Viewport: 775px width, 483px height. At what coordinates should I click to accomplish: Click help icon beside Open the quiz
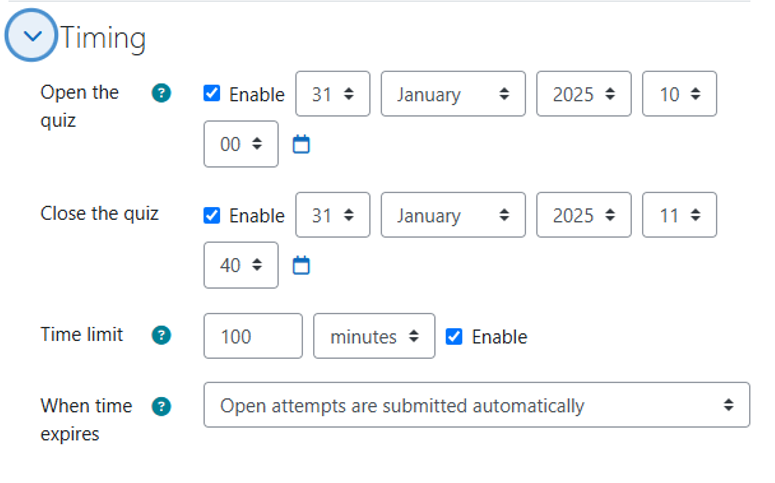pyautogui.click(x=161, y=93)
